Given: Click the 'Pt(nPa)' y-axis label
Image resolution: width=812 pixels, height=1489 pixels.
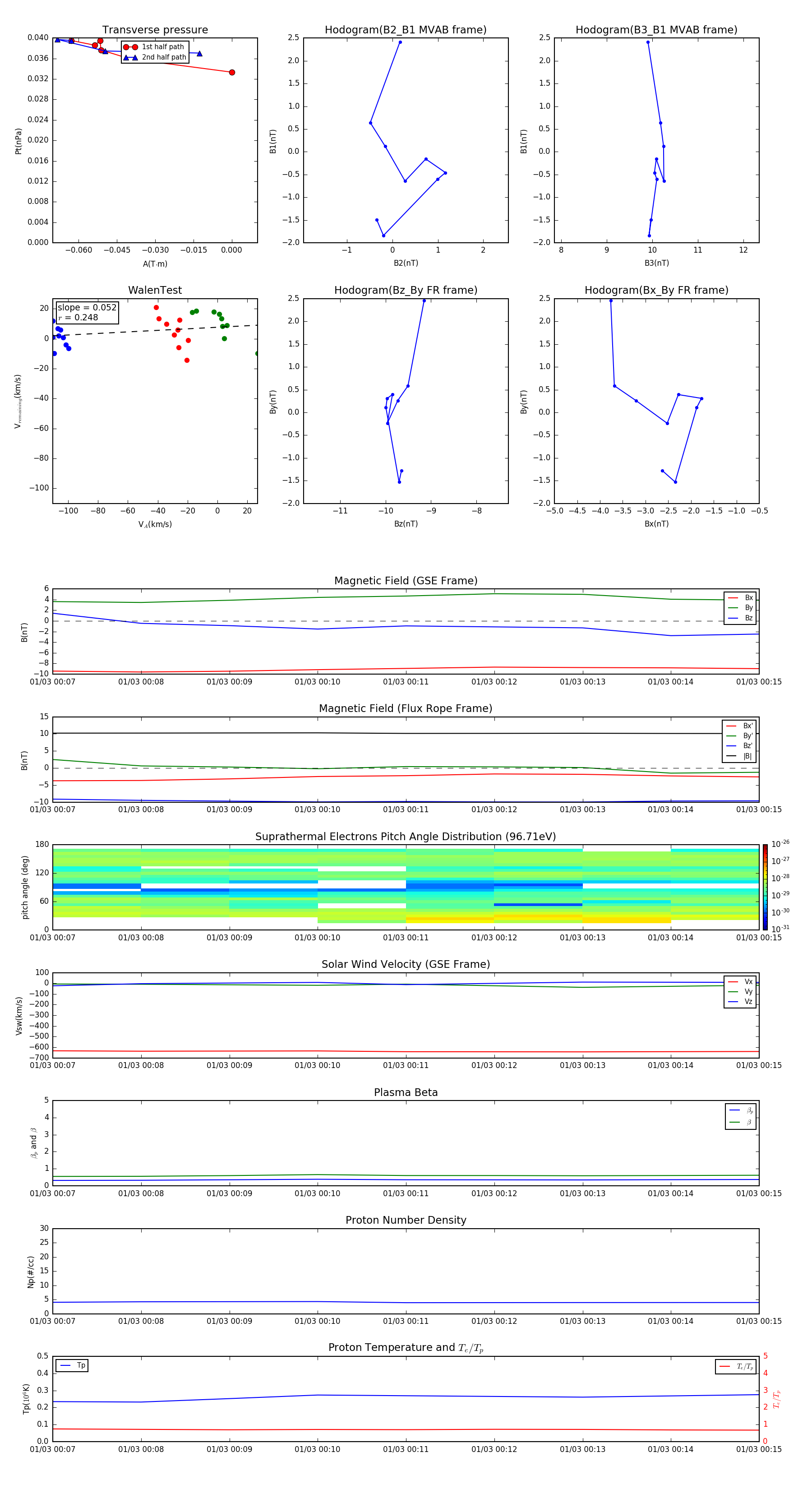Looking at the screenshot, I should 18,141.
